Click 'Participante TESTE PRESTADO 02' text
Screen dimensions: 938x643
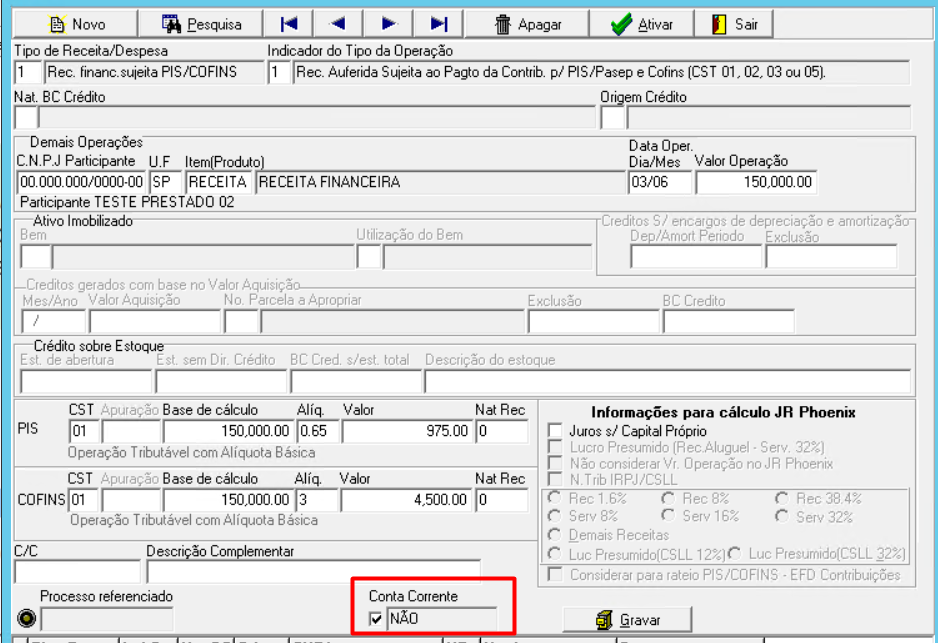(x=127, y=202)
